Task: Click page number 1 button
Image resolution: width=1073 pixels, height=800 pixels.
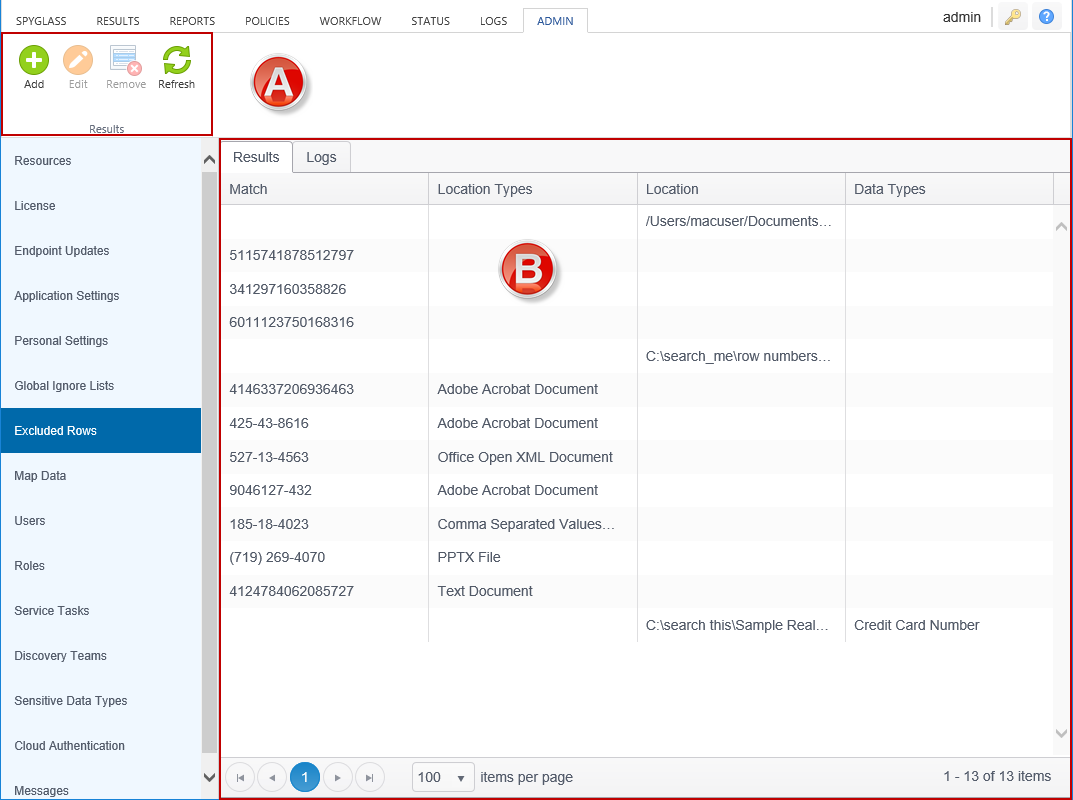Action: click(x=305, y=777)
